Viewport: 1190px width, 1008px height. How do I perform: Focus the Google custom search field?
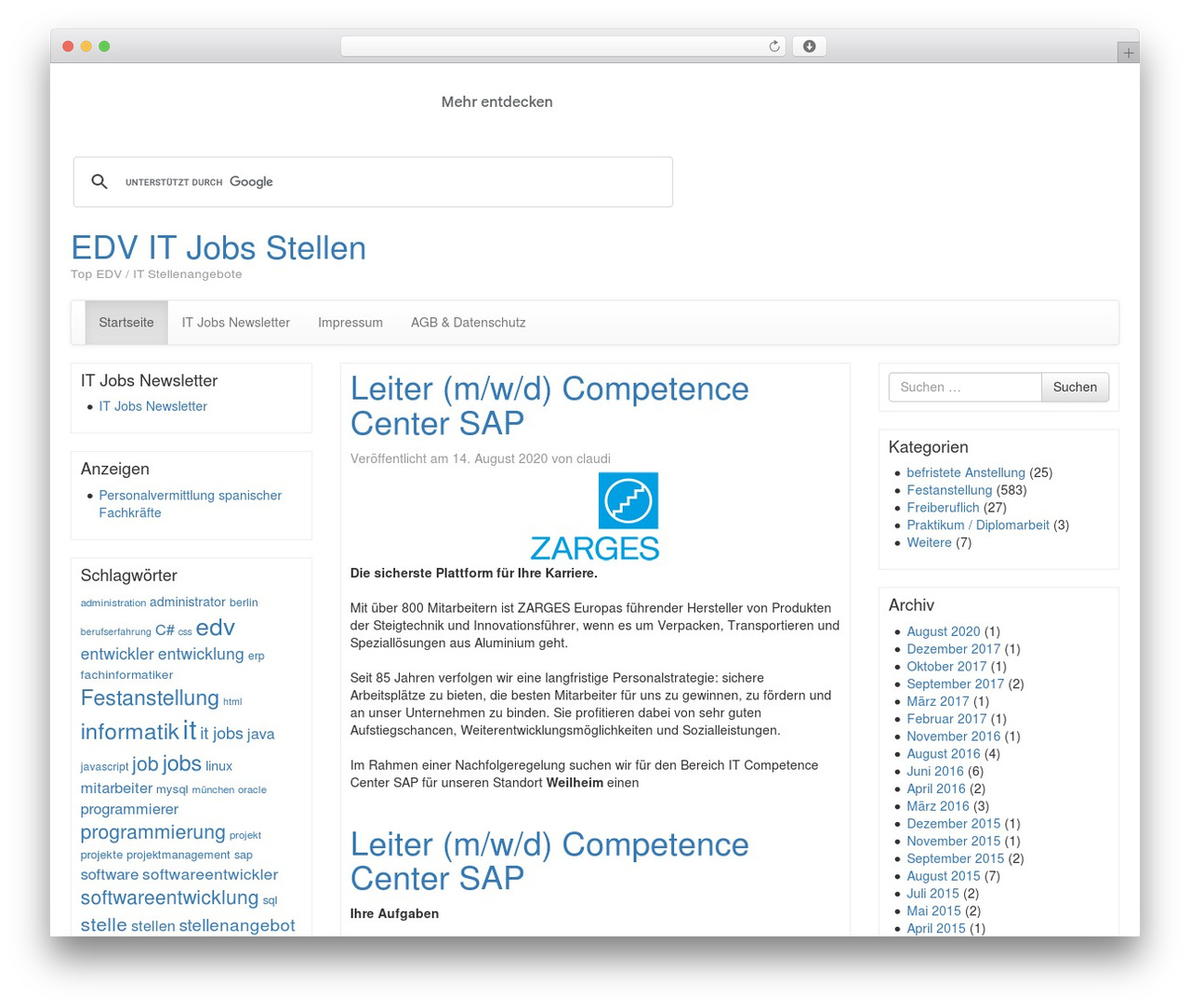click(373, 181)
